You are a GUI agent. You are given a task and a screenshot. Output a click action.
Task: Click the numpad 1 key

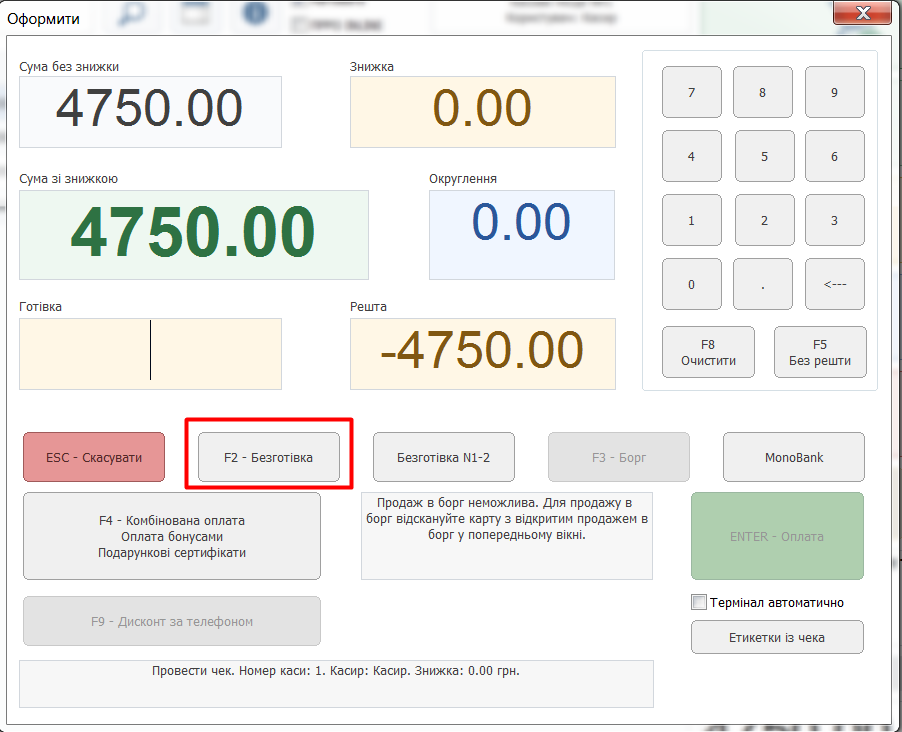691,220
